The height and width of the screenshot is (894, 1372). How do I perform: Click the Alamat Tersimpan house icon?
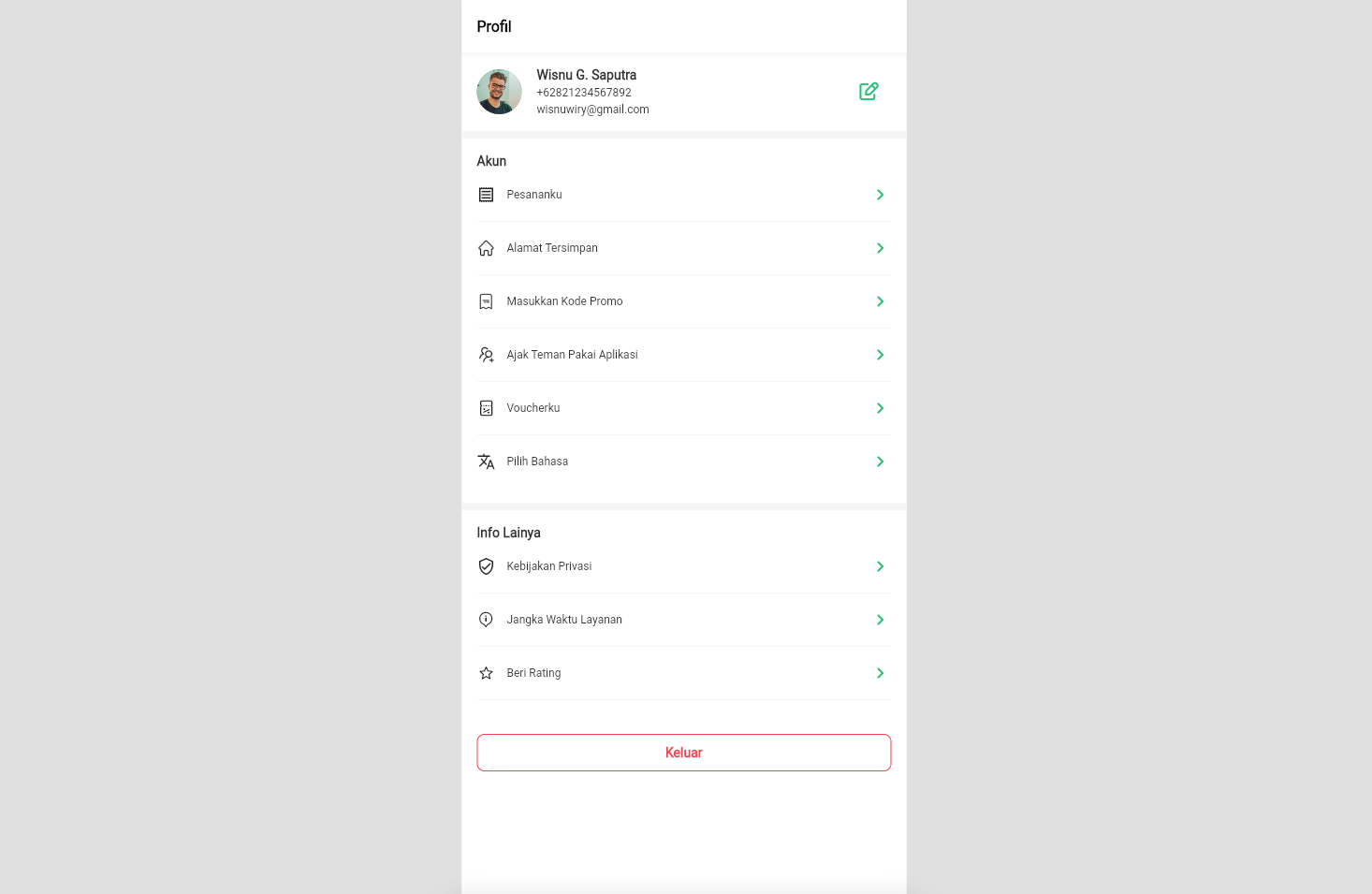(x=486, y=248)
